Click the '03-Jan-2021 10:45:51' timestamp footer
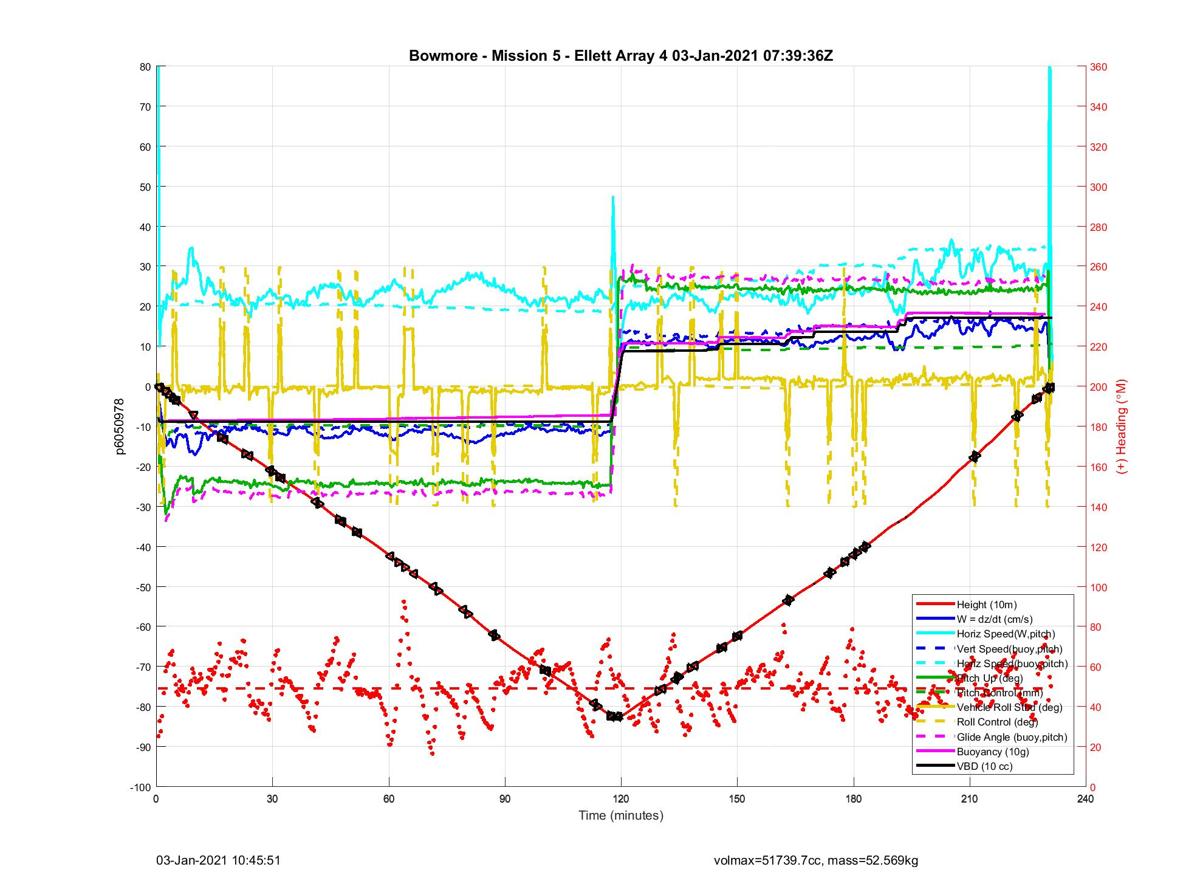 tap(217, 860)
